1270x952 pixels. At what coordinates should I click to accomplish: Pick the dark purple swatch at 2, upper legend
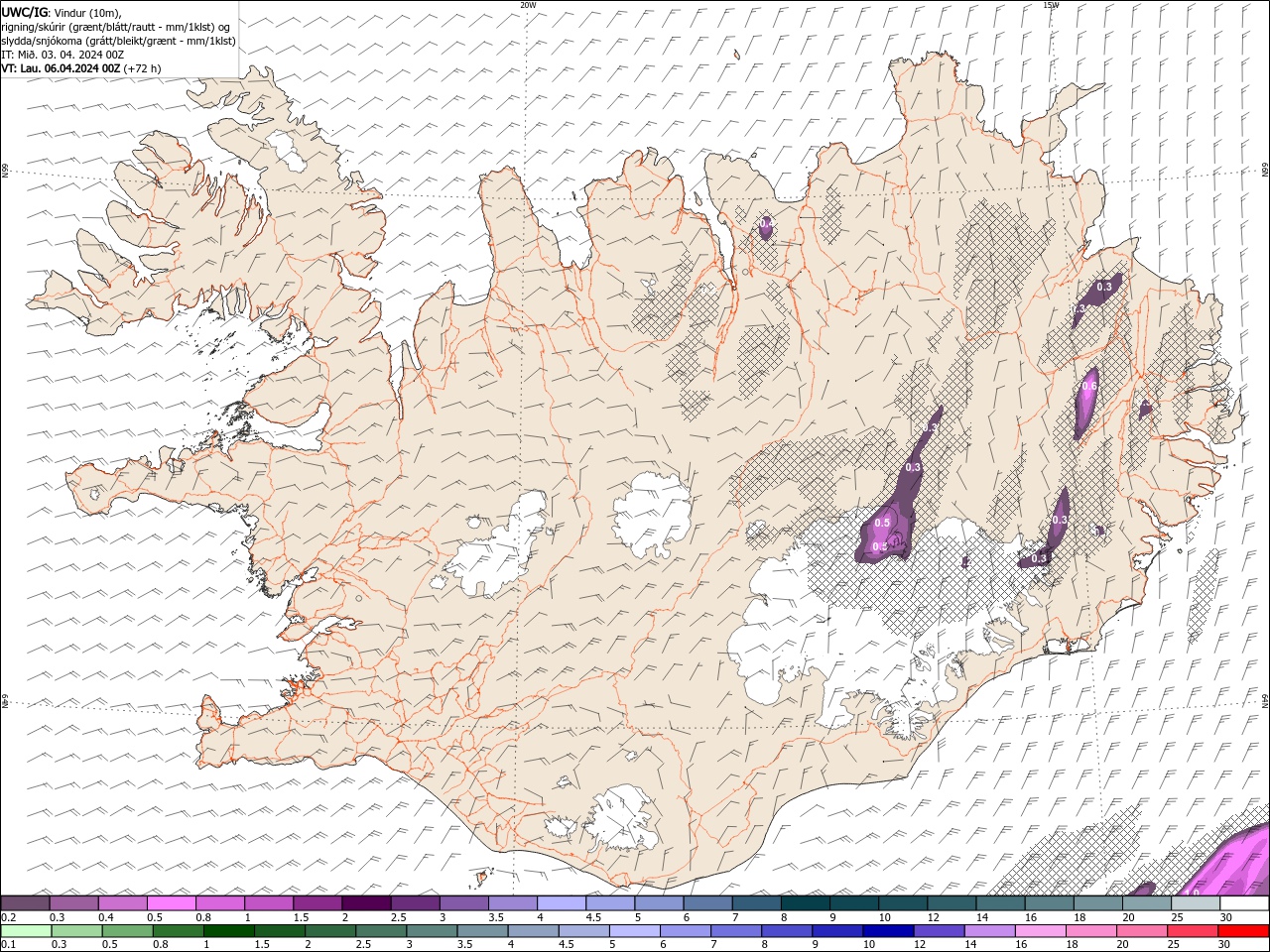pyautogui.click(x=365, y=903)
